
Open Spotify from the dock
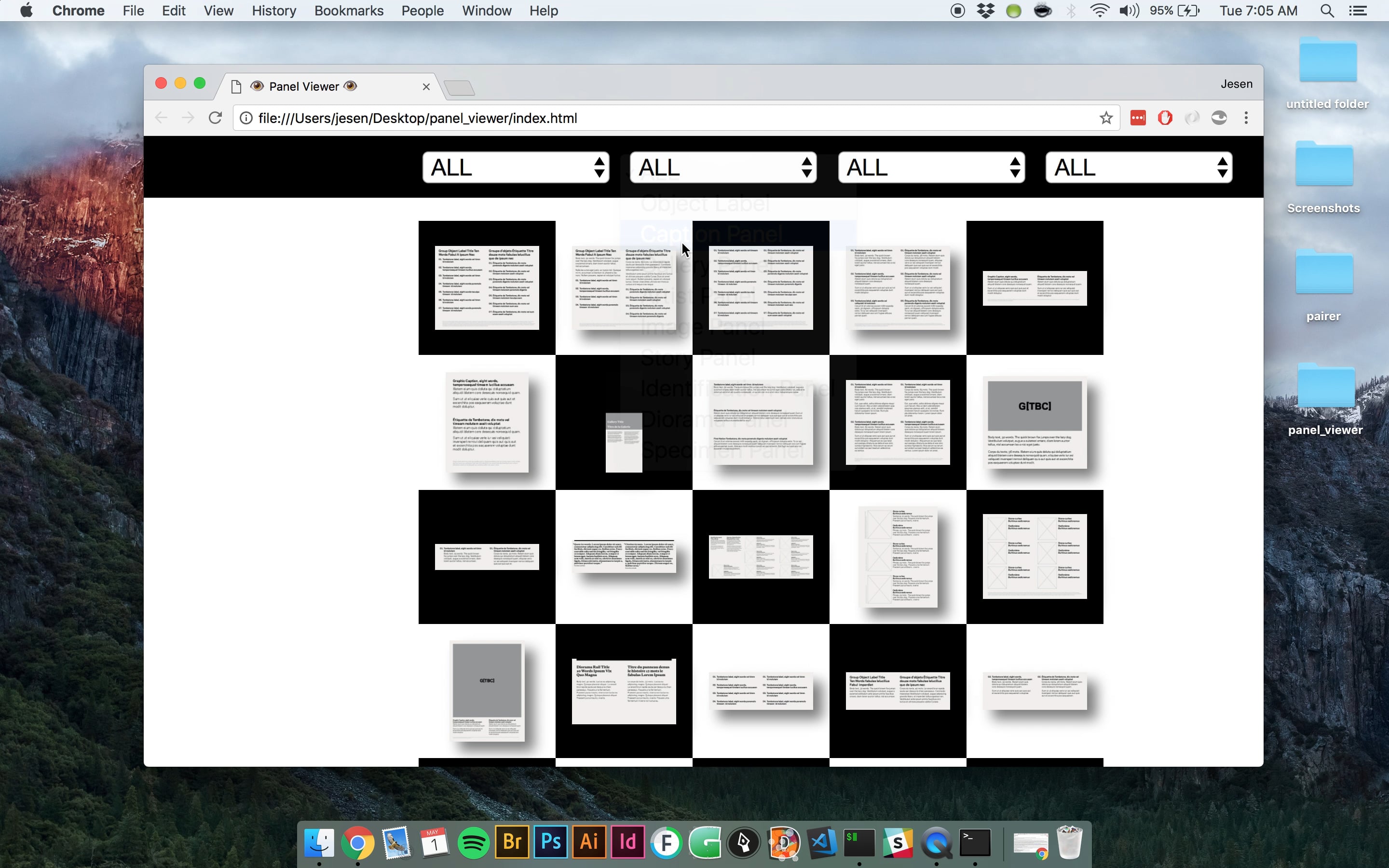pos(473,843)
